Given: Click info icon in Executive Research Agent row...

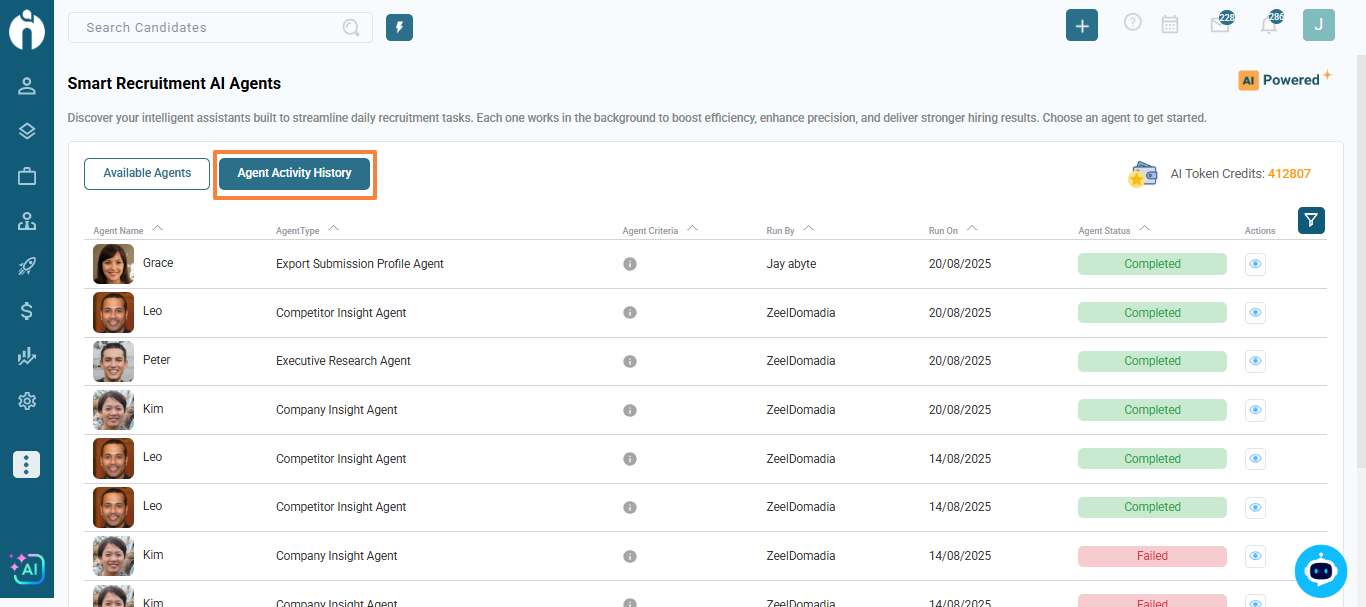Looking at the screenshot, I should (630, 361).
